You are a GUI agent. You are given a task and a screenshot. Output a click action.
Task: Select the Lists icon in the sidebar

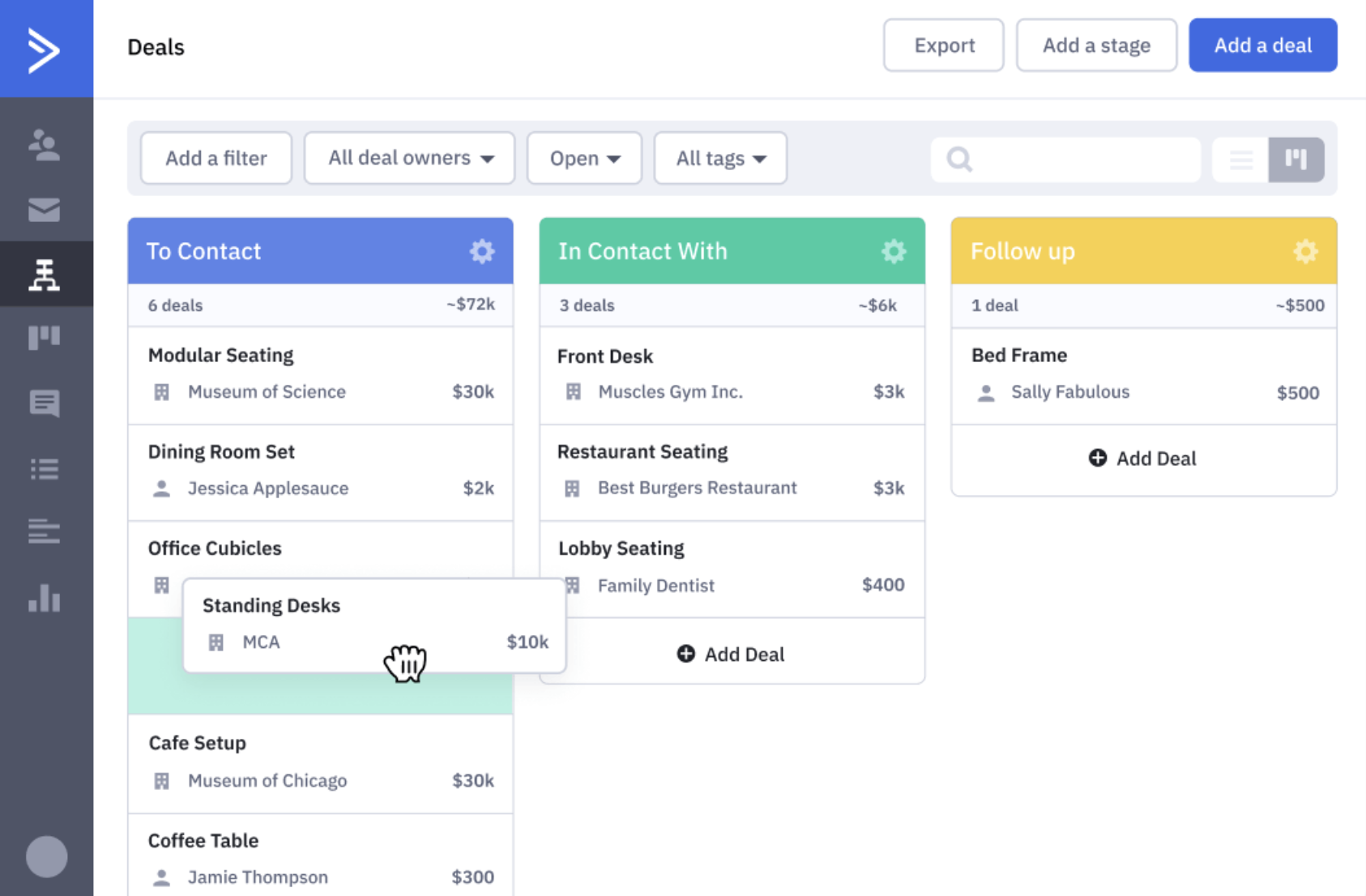46,468
